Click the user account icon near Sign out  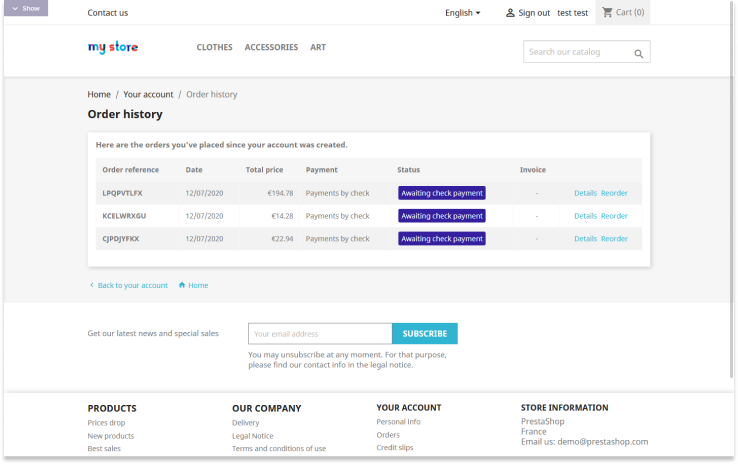pyautogui.click(x=510, y=13)
